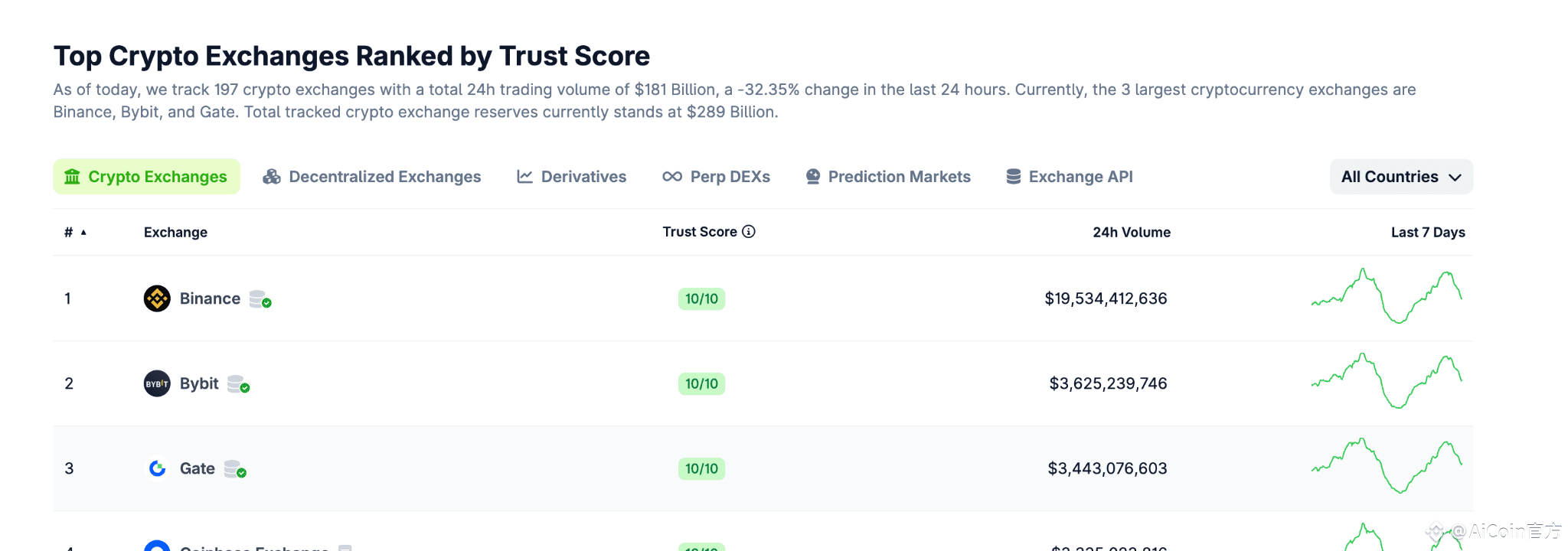Open the Exchange API tab
Viewport: 1568px width, 551px height.
click(x=1070, y=177)
